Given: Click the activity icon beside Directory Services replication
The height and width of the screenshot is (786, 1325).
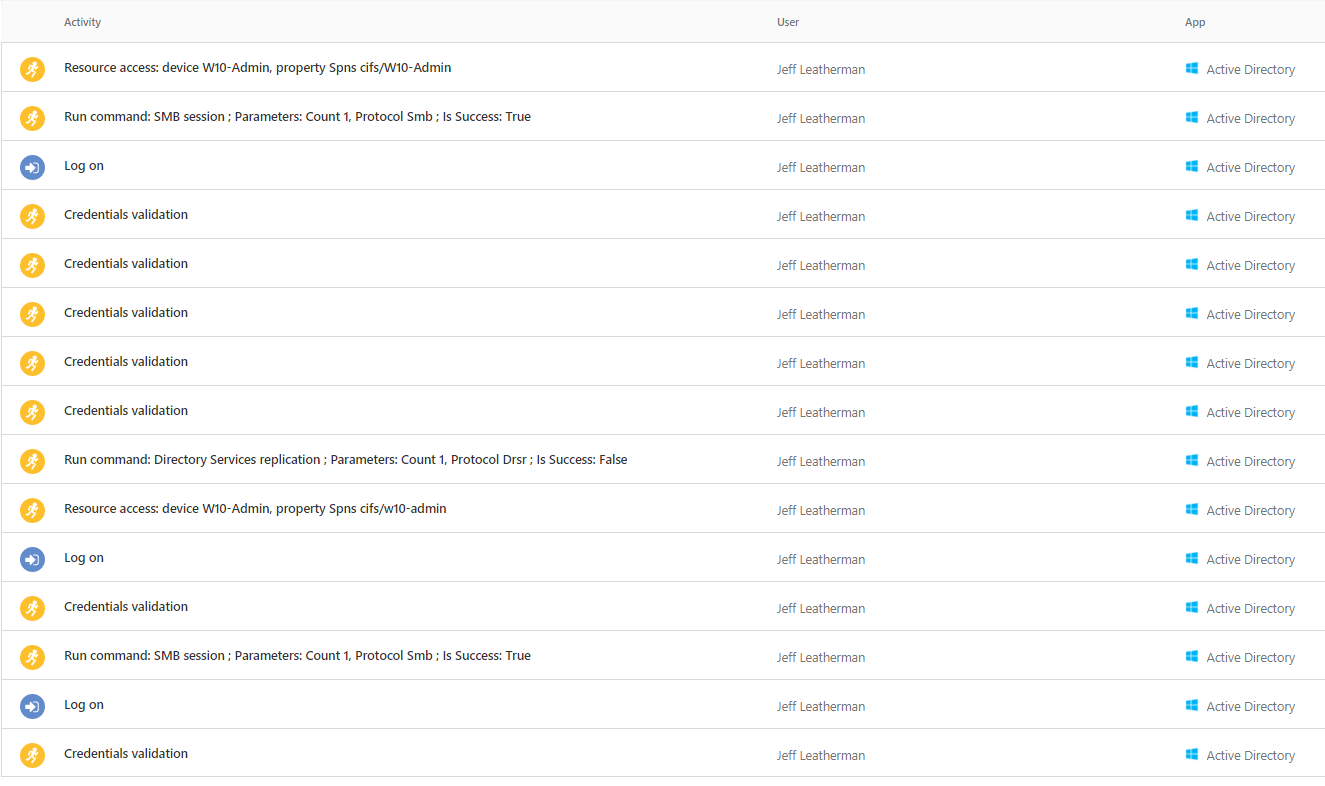Looking at the screenshot, I should pos(32,461).
